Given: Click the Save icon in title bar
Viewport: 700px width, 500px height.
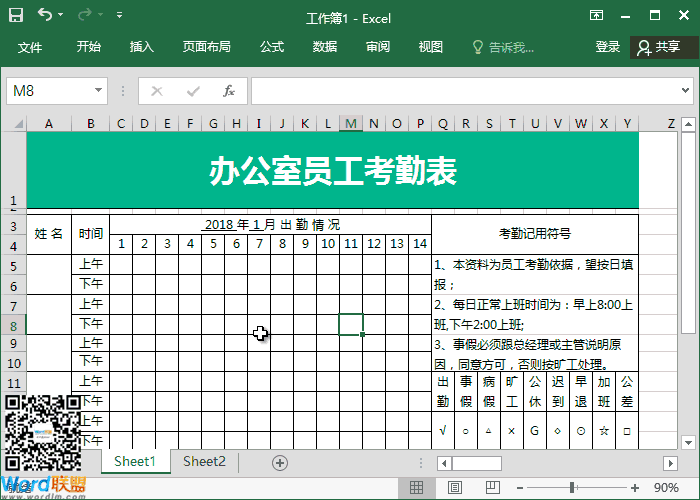Looking at the screenshot, I should tap(16, 15).
